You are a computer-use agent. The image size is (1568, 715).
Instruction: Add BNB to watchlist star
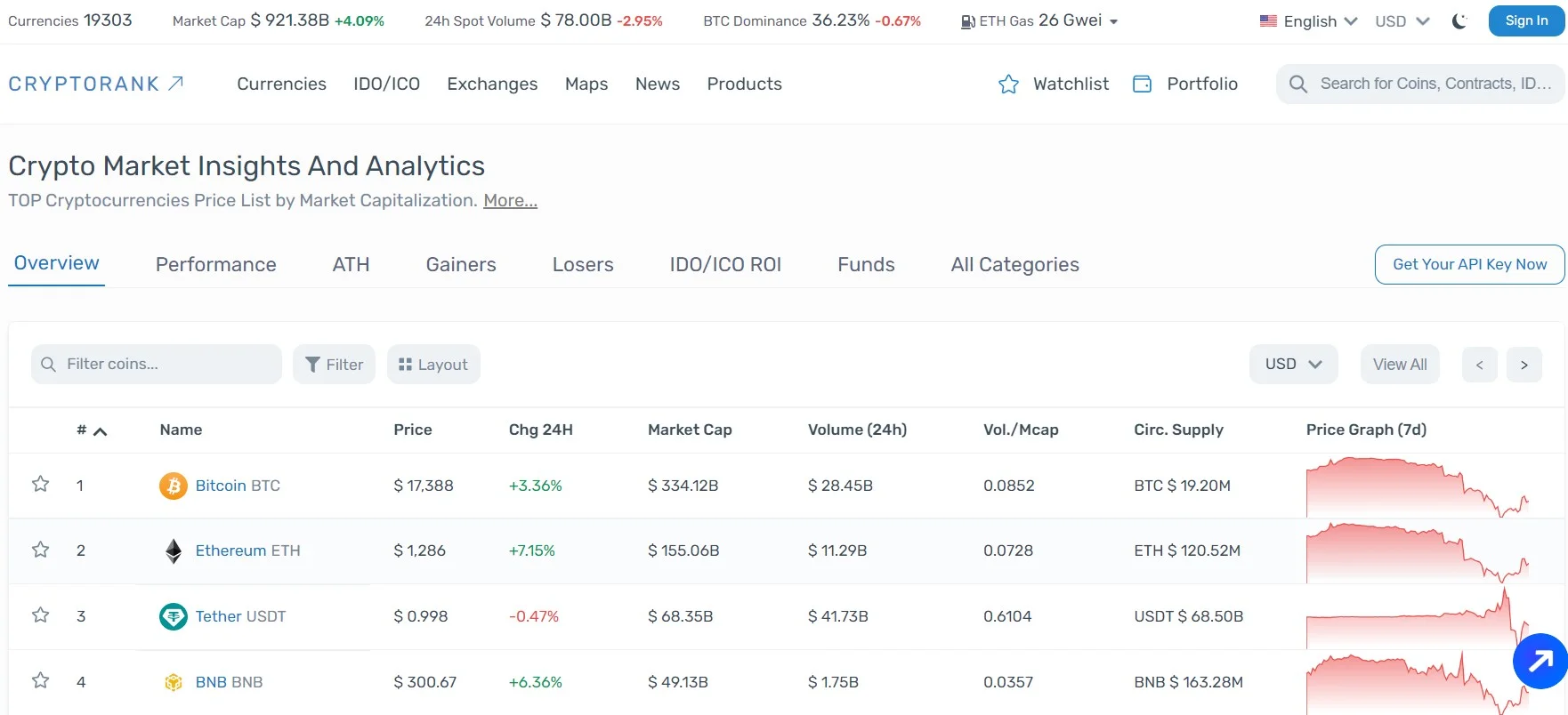tap(40, 680)
